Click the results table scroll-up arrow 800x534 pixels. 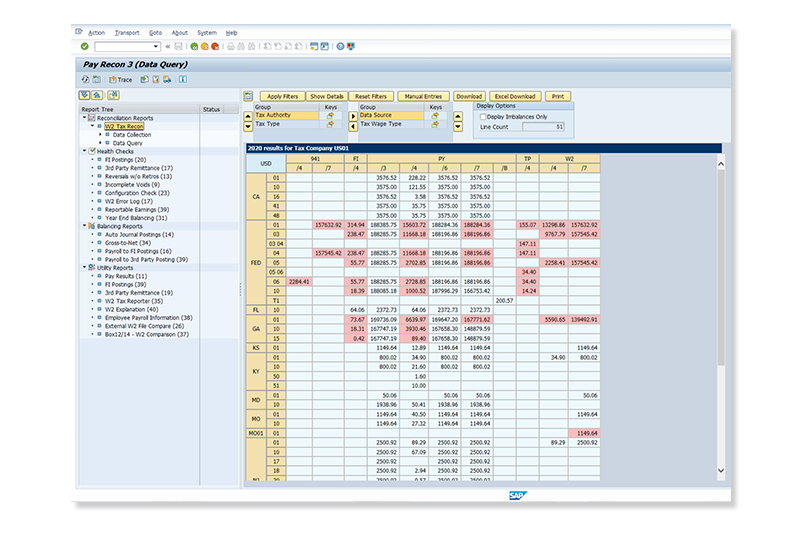[721, 164]
